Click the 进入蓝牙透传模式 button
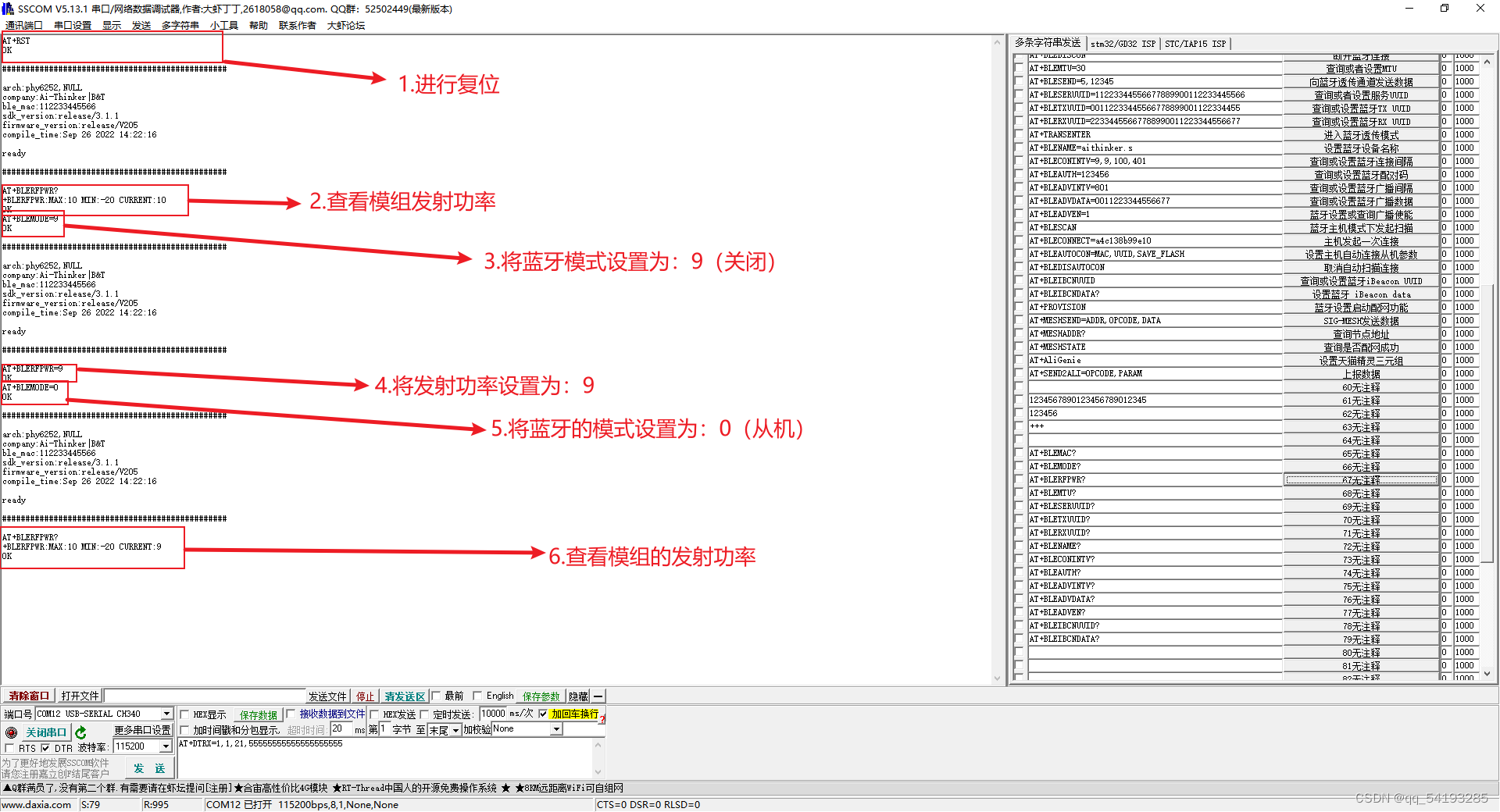This screenshot has width=1500, height=812. pos(1361,135)
